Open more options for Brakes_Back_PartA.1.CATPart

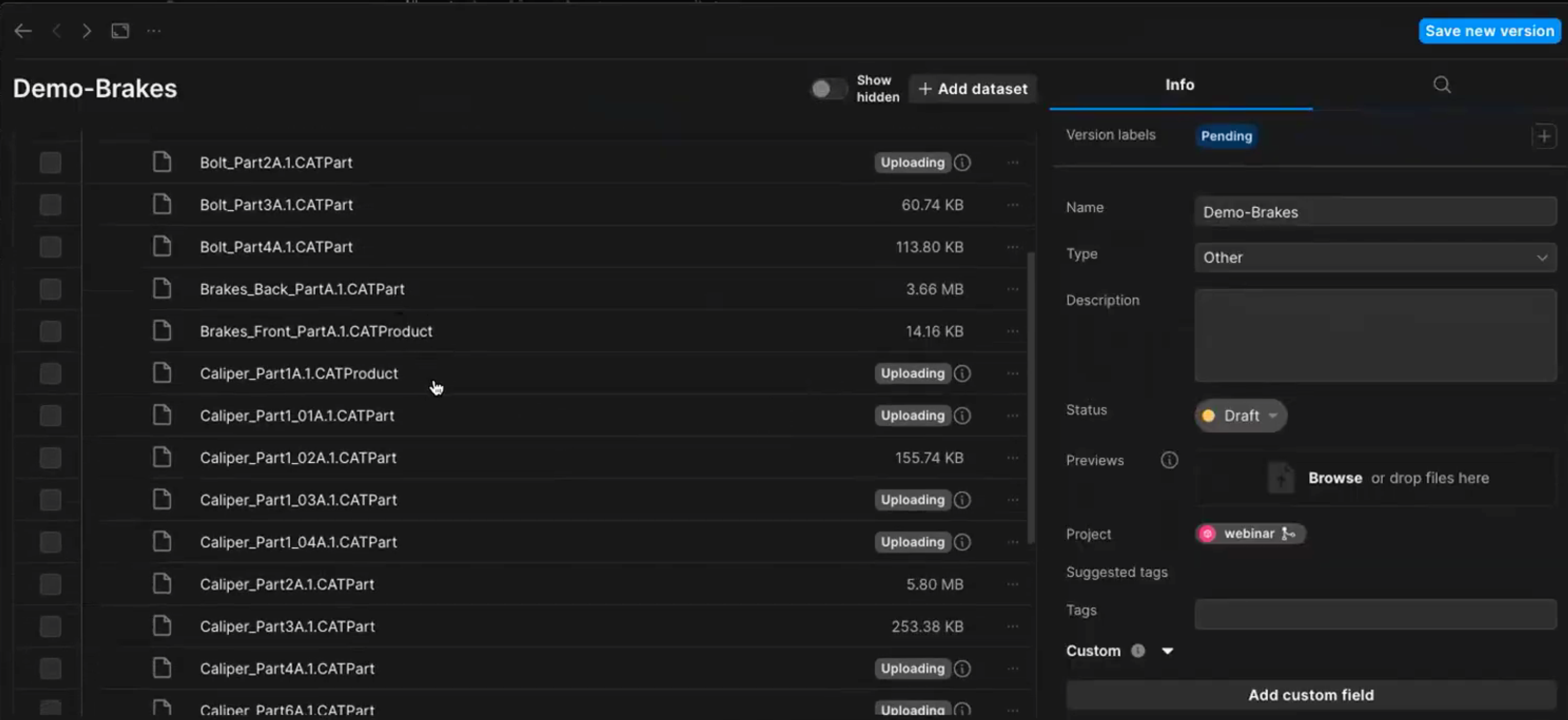click(1012, 289)
